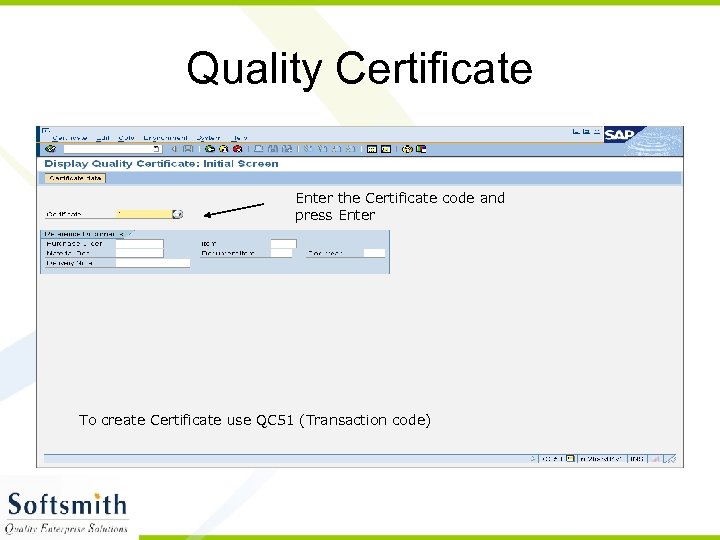Click the Certificate Data button
720x540 pixels.
(x=75, y=178)
